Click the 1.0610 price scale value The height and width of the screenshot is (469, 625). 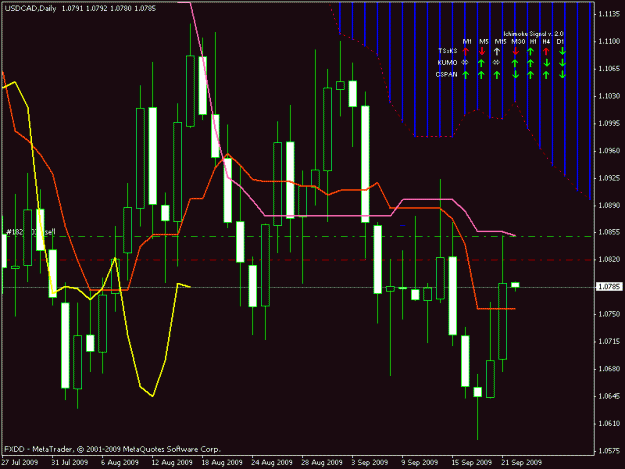tap(609, 423)
